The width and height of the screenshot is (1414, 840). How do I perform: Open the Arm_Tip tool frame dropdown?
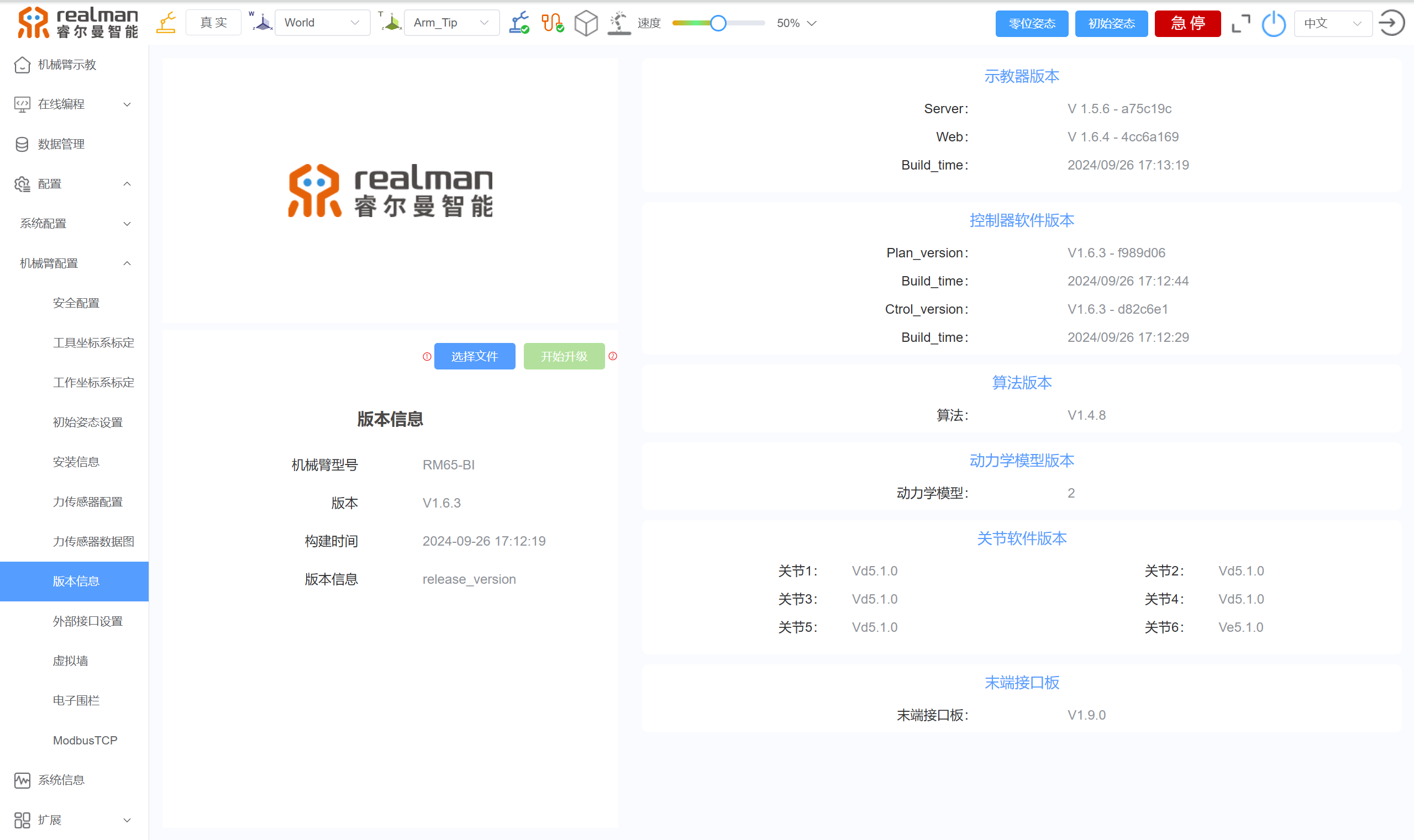451,23
